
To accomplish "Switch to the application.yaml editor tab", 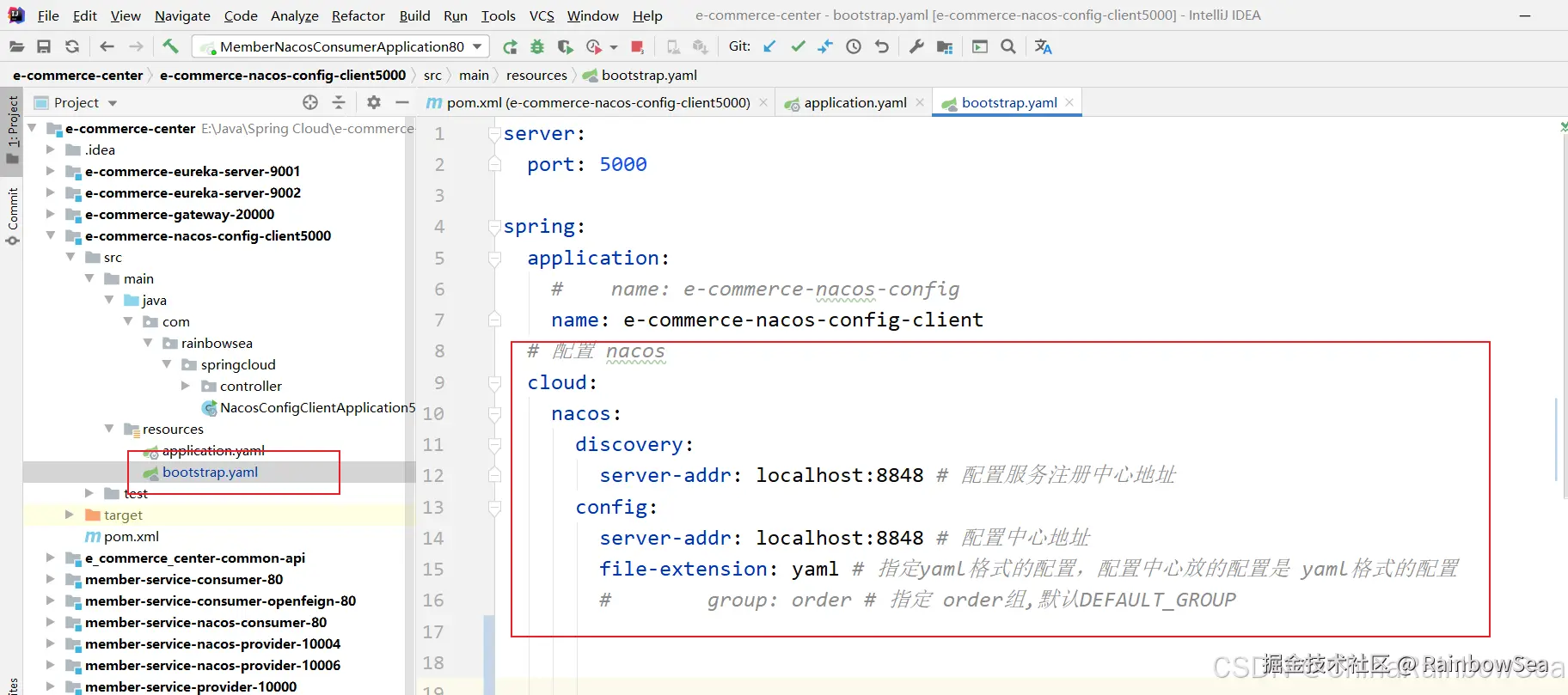I will (x=854, y=102).
